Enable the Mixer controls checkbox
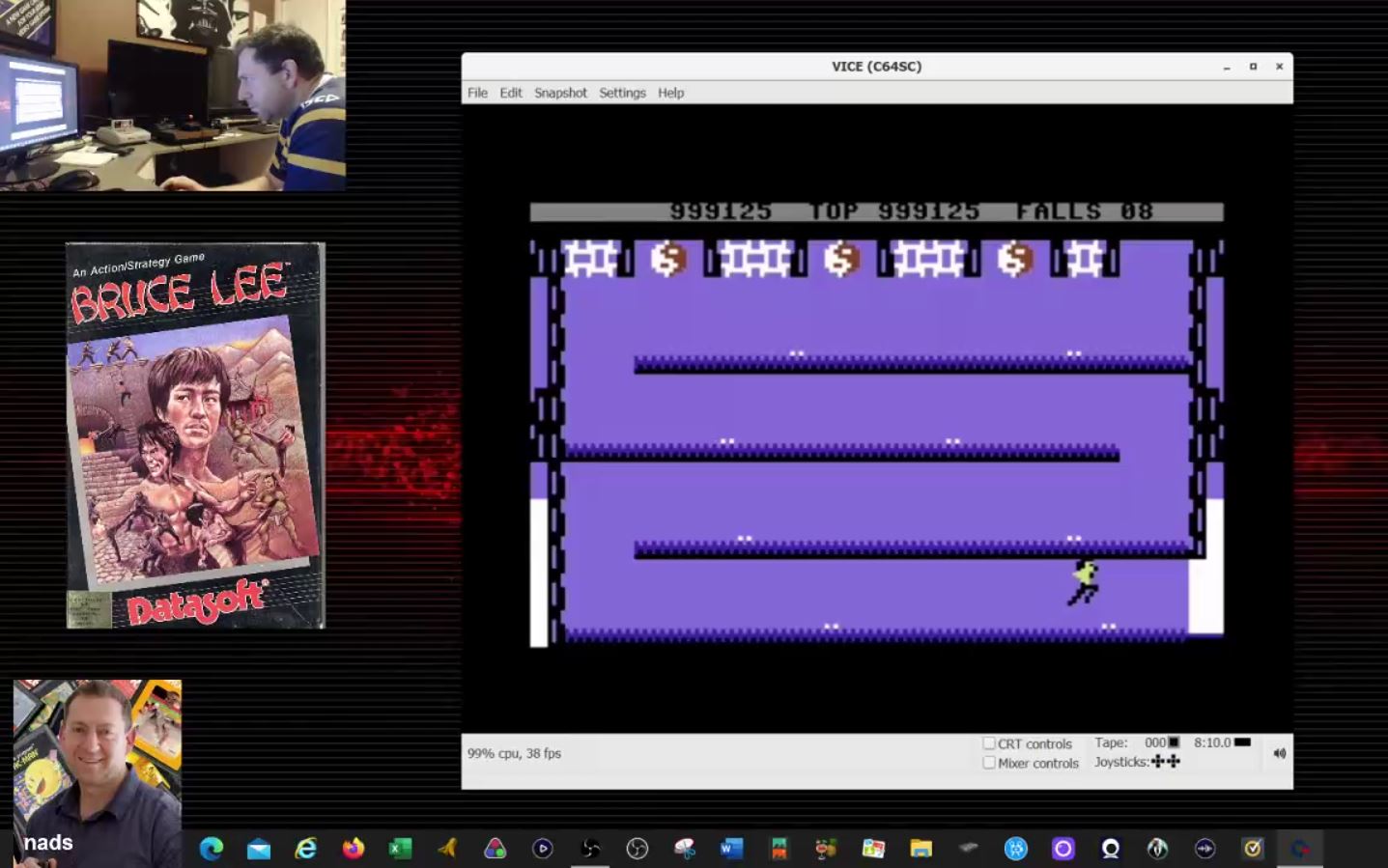1388x868 pixels. click(x=989, y=763)
